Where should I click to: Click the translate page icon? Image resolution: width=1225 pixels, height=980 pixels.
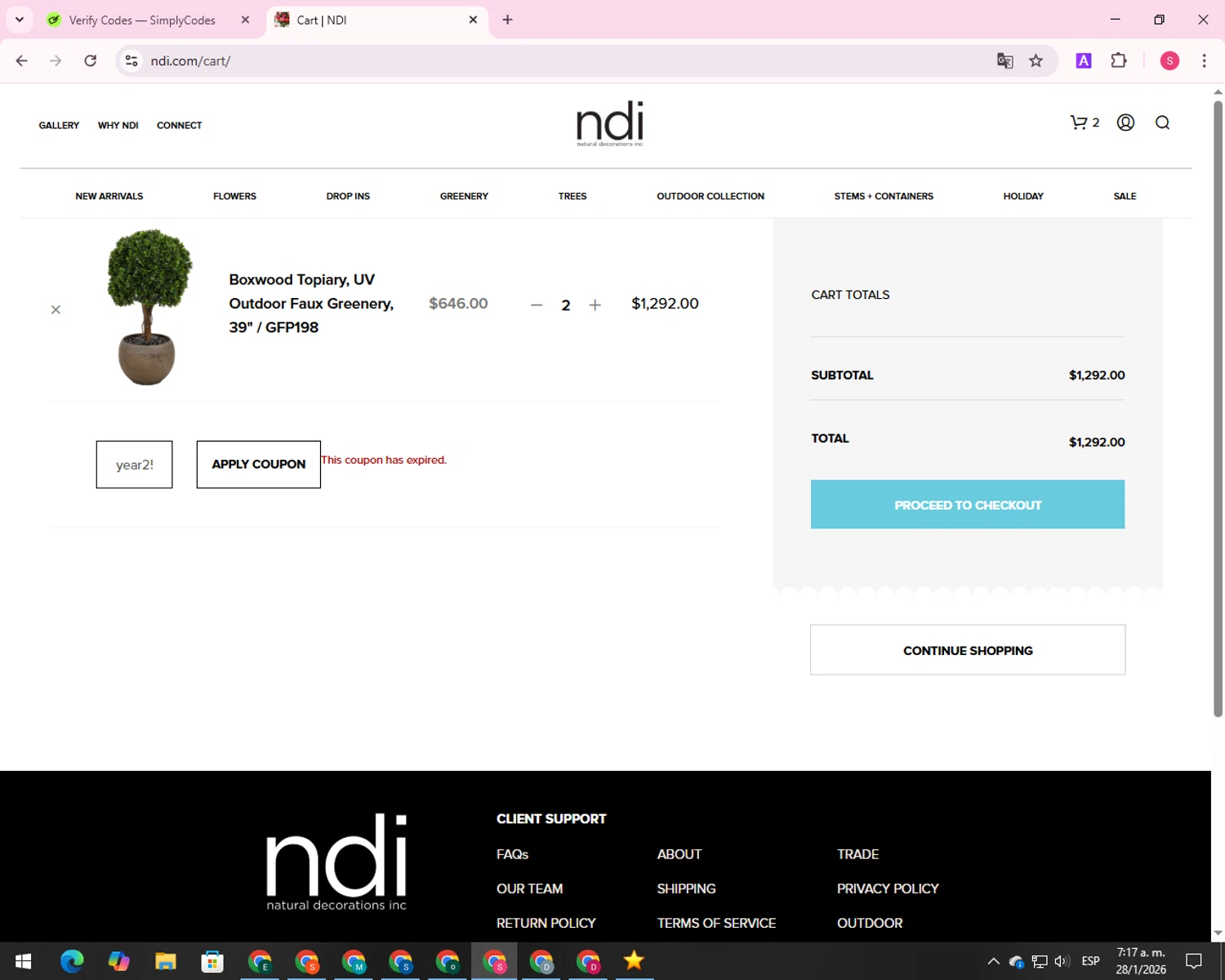coord(1004,60)
